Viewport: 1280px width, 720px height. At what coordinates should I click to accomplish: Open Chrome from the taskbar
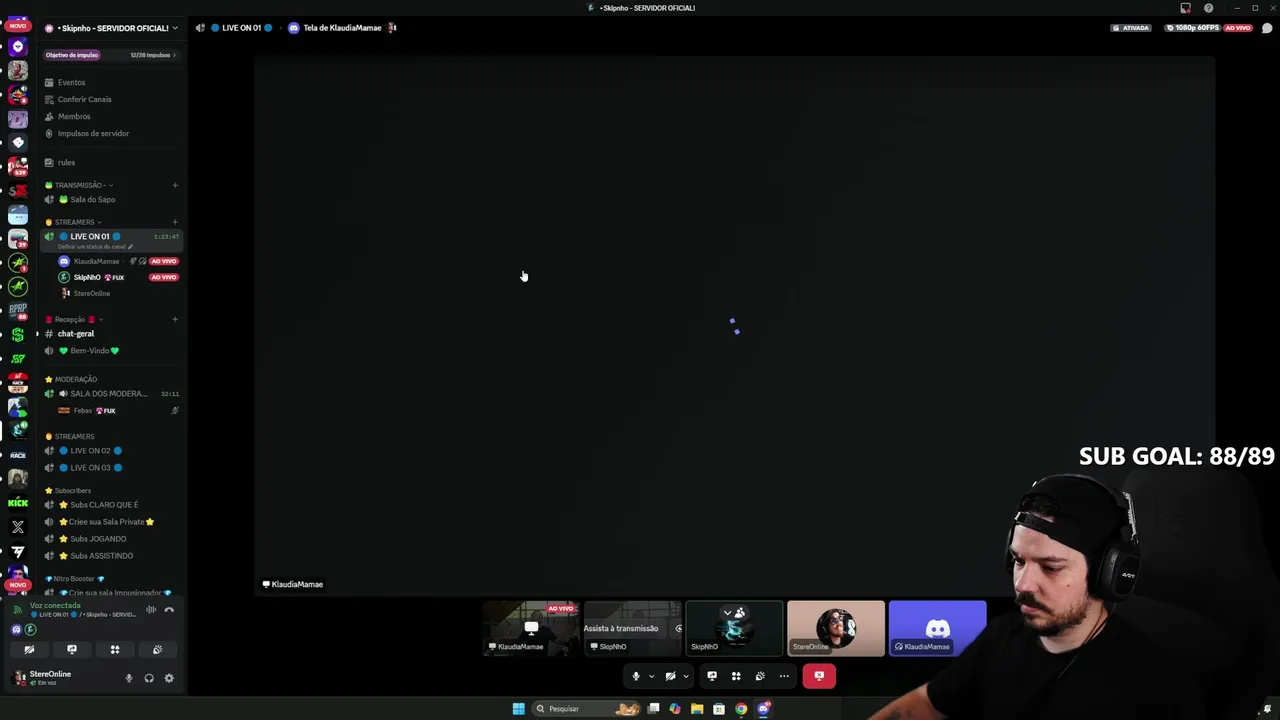point(741,709)
